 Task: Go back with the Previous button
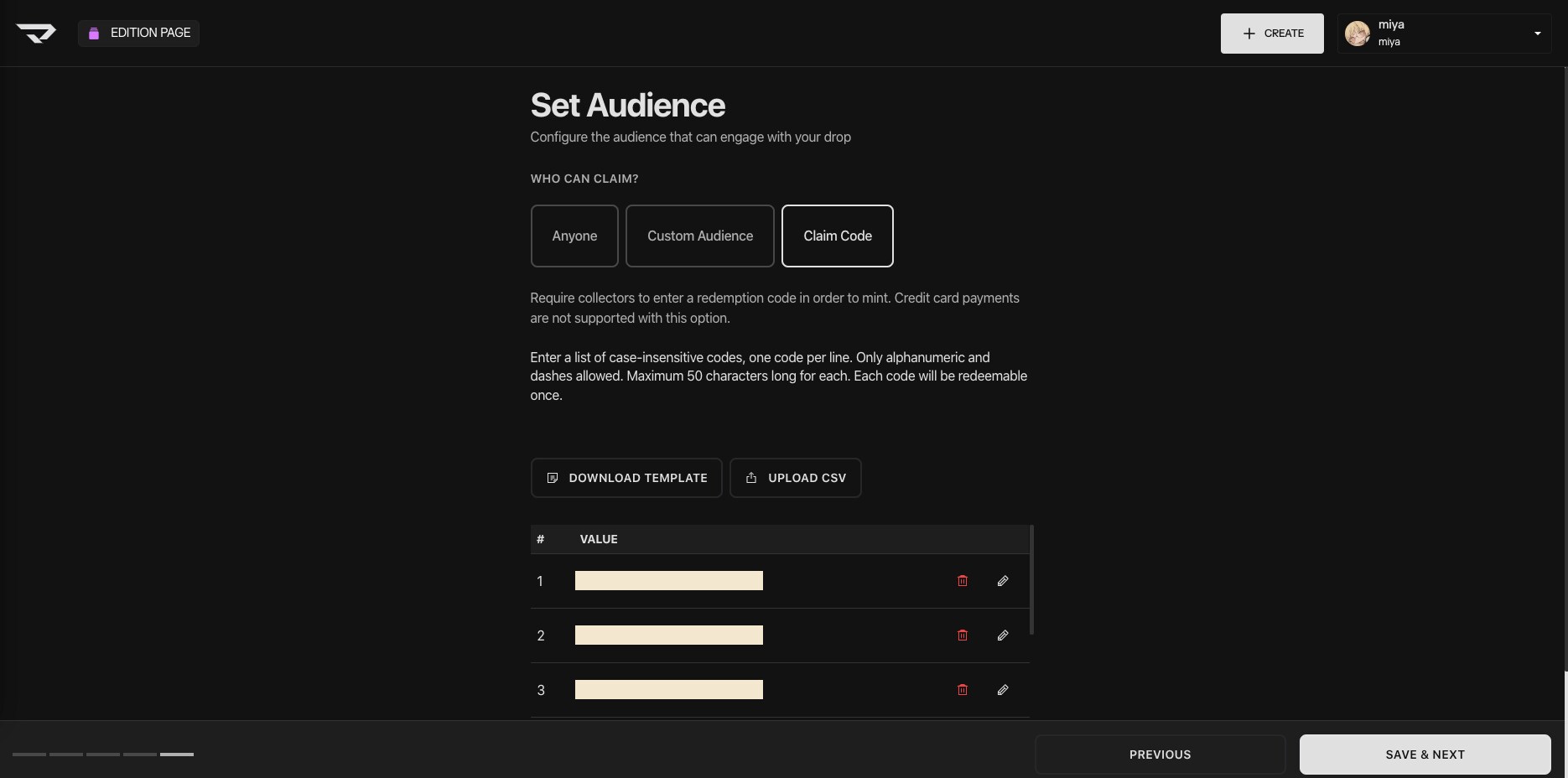(1160, 755)
